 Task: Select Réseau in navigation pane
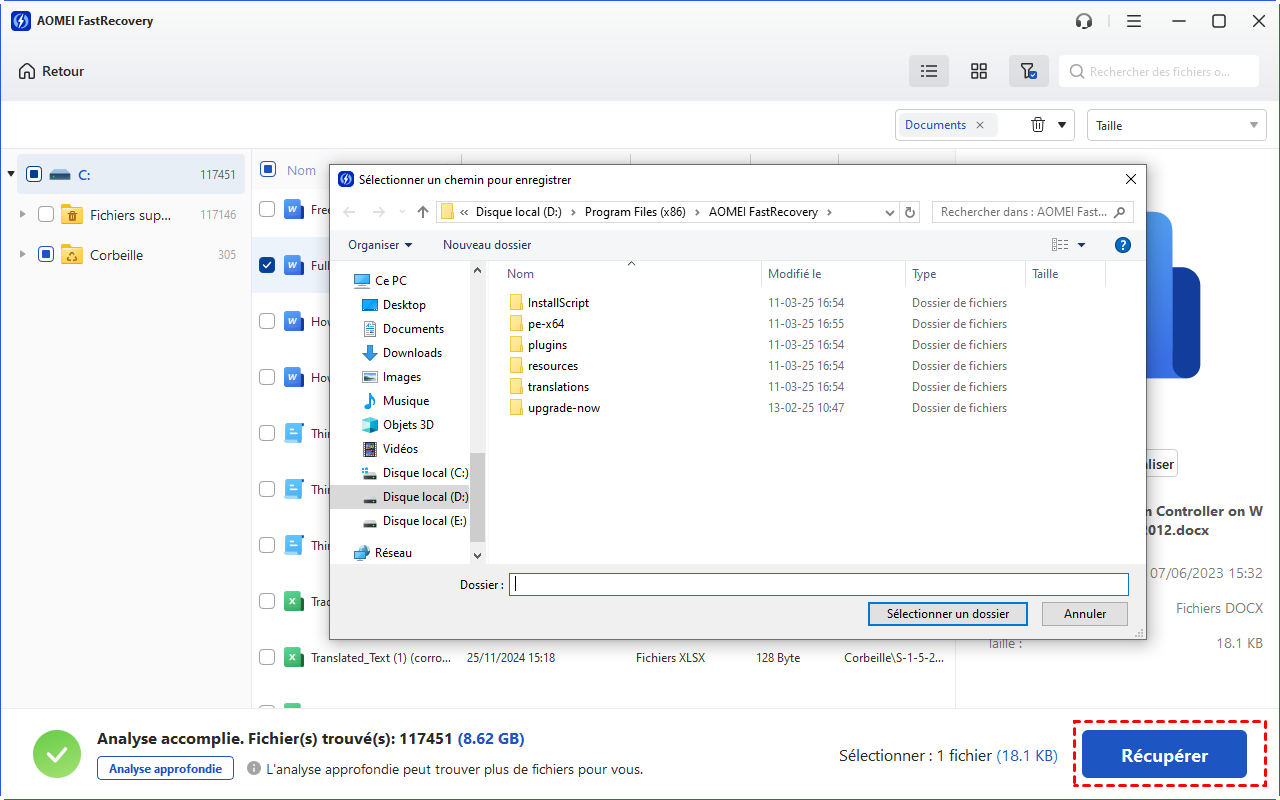pyautogui.click(x=393, y=553)
